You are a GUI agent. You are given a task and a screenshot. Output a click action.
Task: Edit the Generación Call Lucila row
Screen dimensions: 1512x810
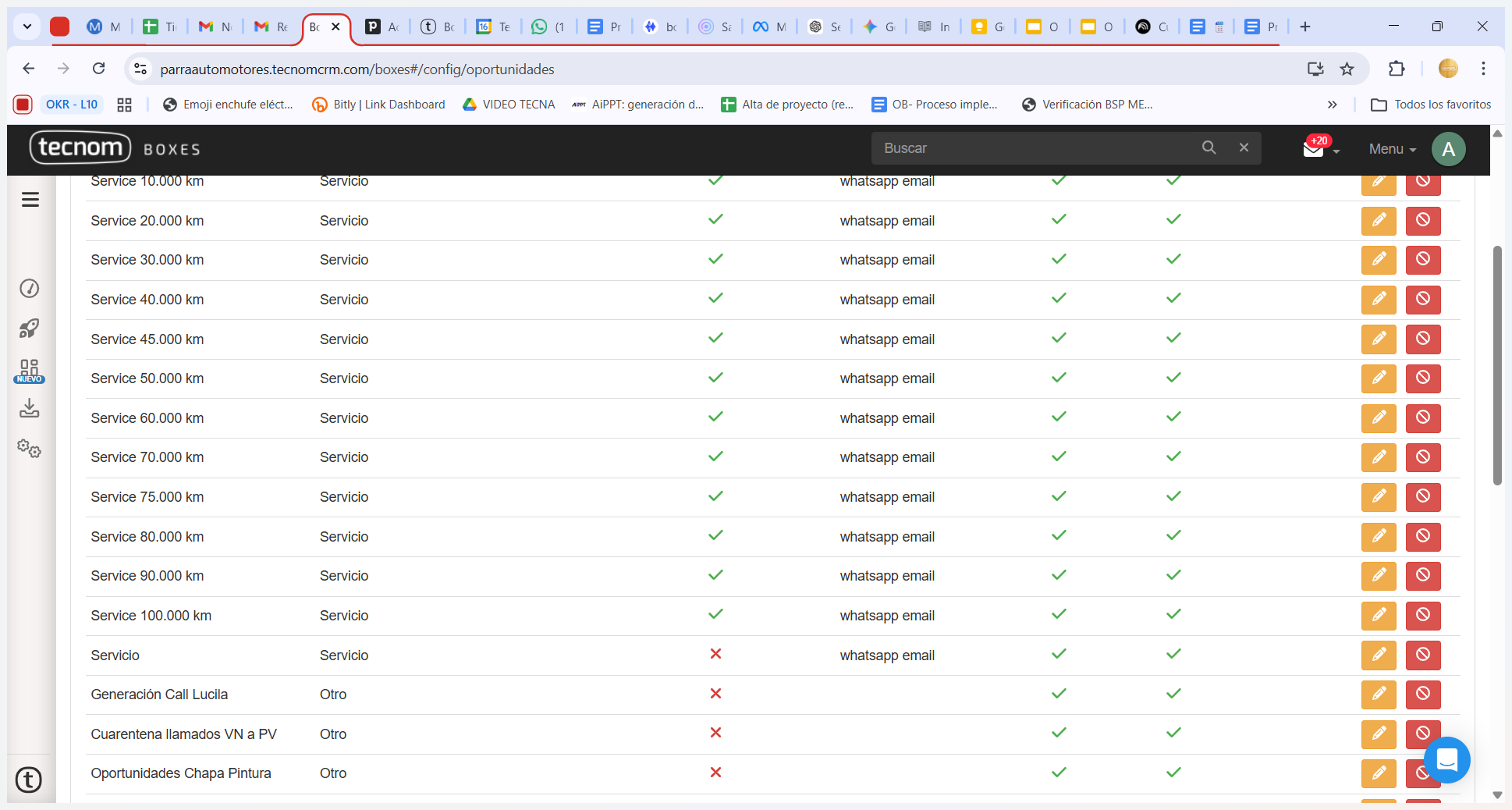click(x=1379, y=695)
